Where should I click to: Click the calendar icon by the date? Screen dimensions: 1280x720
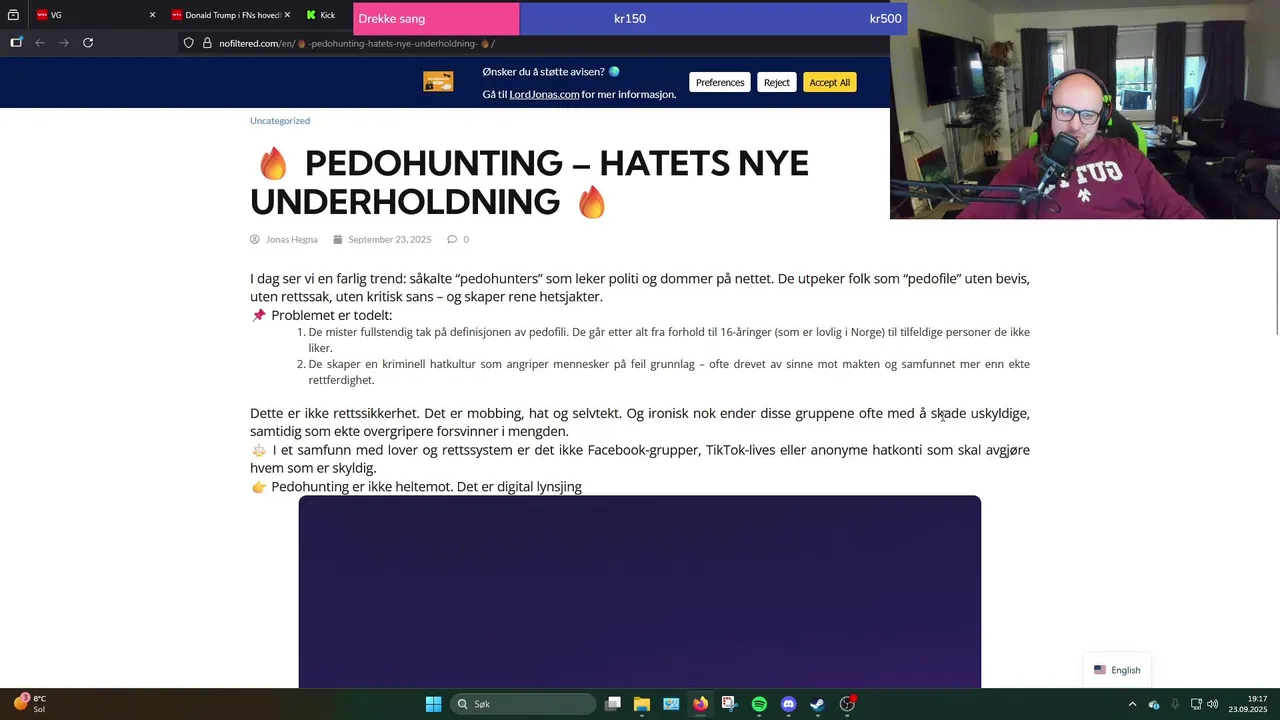[x=338, y=239]
